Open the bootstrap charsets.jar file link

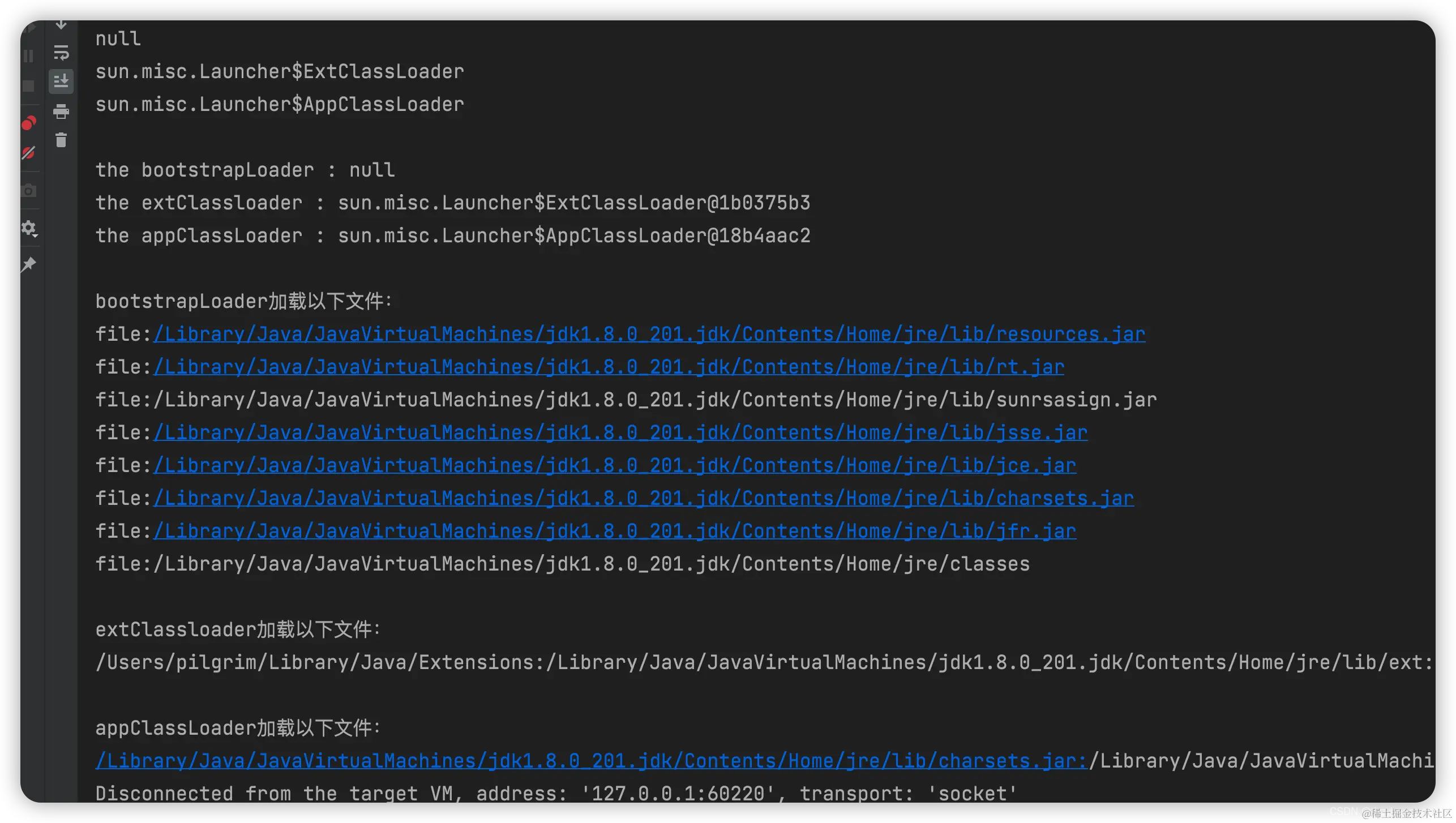643,498
